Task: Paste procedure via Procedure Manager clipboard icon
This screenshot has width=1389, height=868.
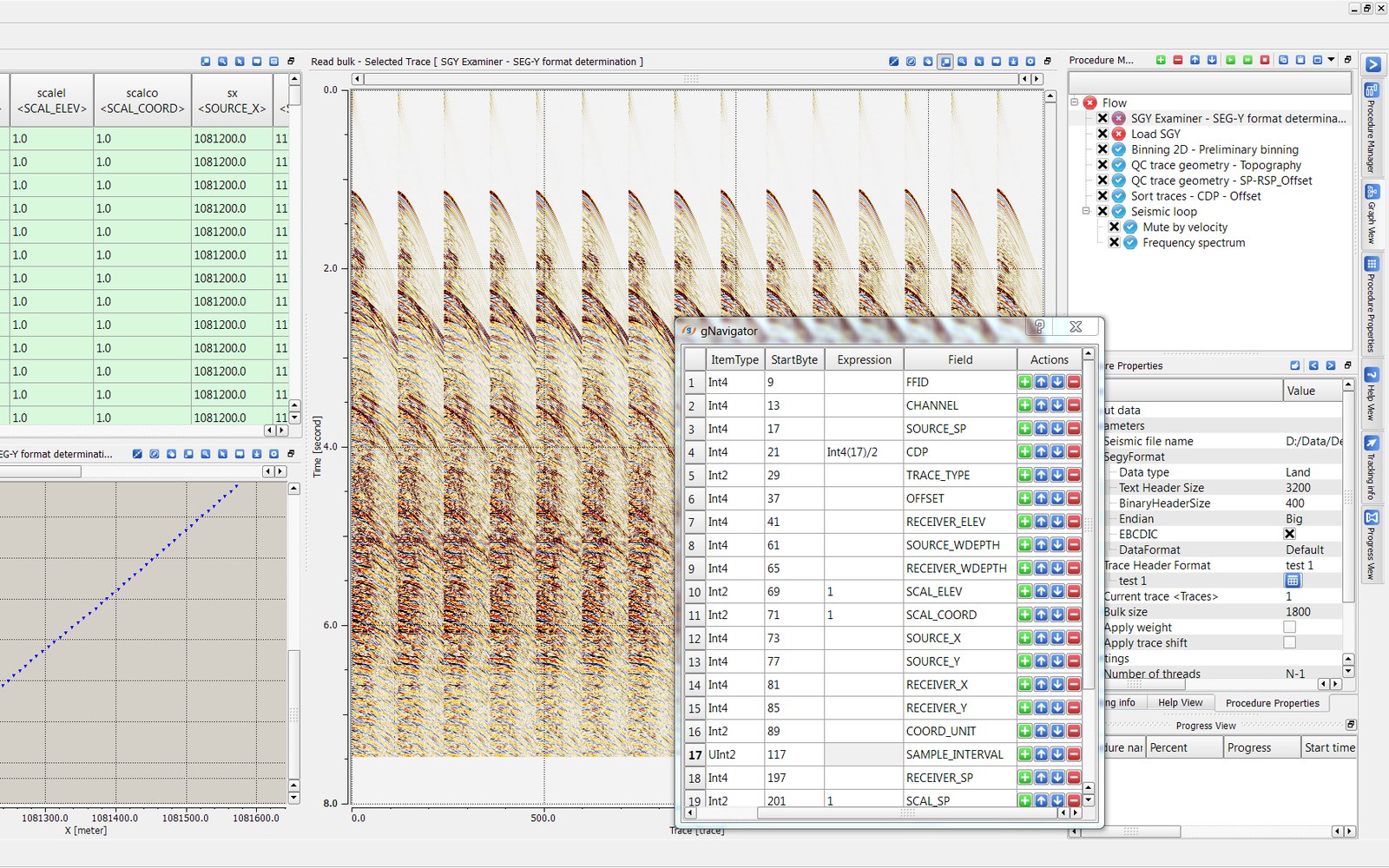Action: pyautogui.click(x=1300, y=60)
